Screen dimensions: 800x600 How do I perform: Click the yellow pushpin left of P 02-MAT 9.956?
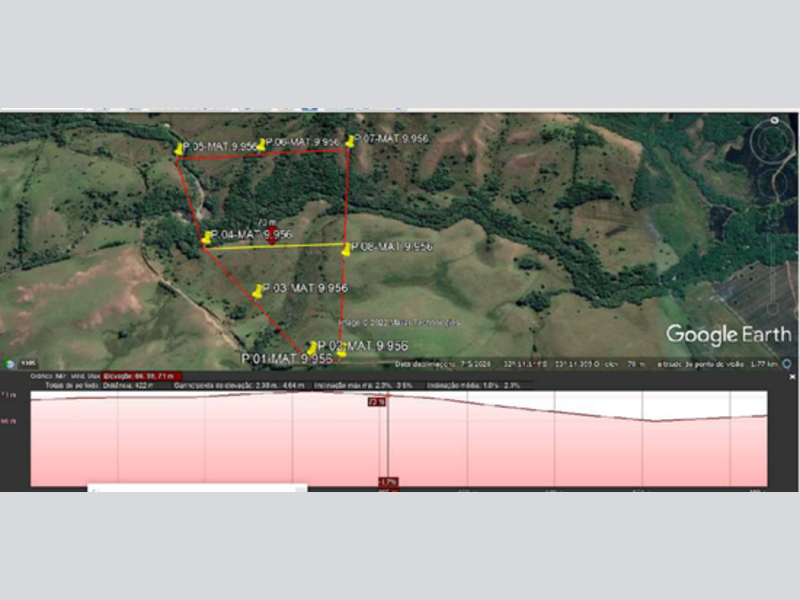pos(312,348)
